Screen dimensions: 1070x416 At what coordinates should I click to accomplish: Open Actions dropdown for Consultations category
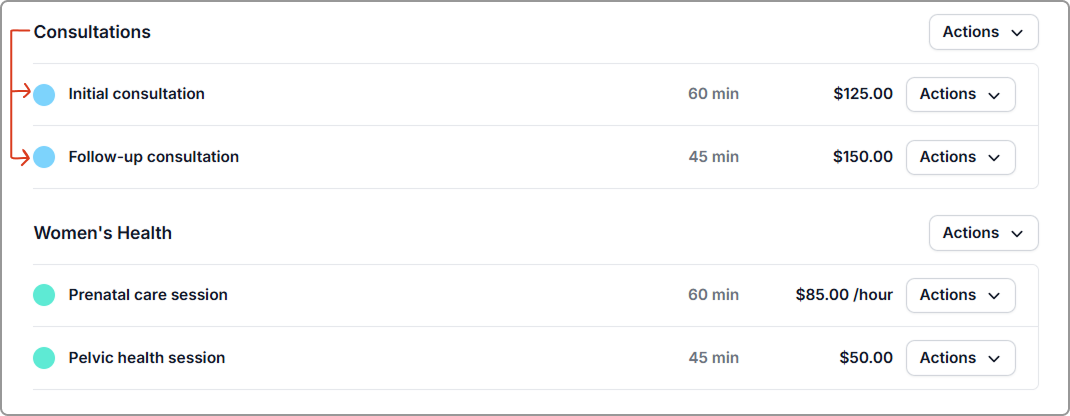click(x=983, y=32)
